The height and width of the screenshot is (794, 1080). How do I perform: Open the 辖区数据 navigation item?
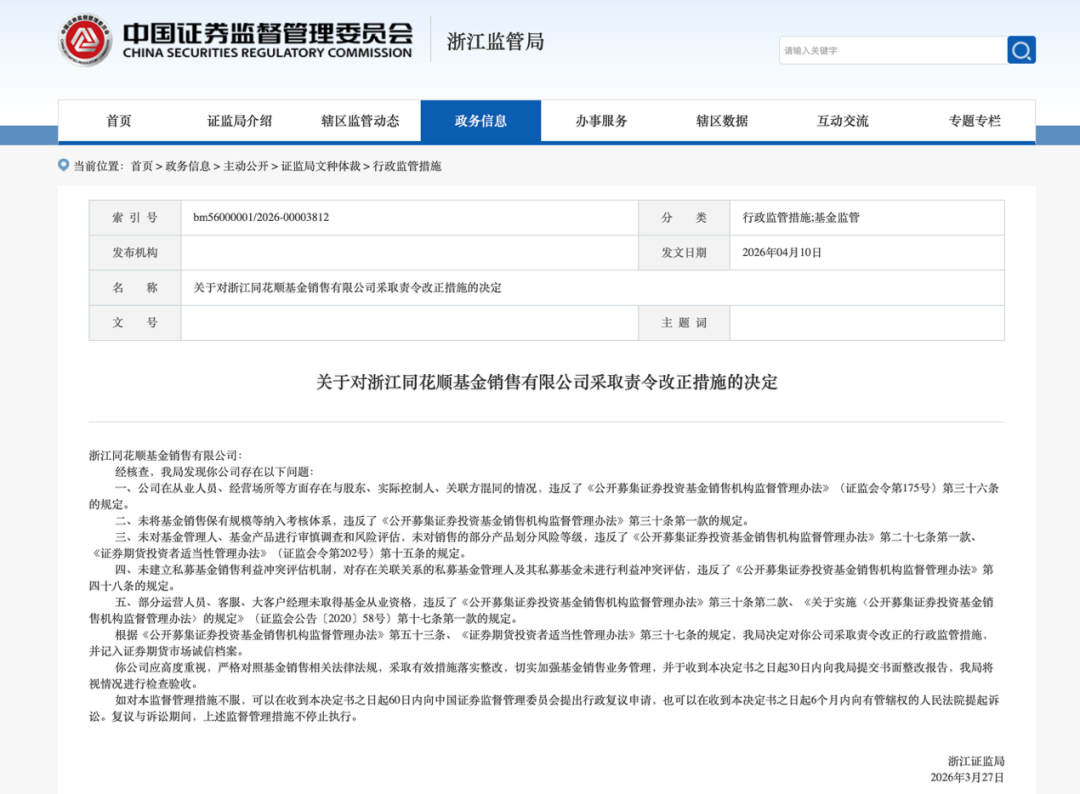point(721,120)
